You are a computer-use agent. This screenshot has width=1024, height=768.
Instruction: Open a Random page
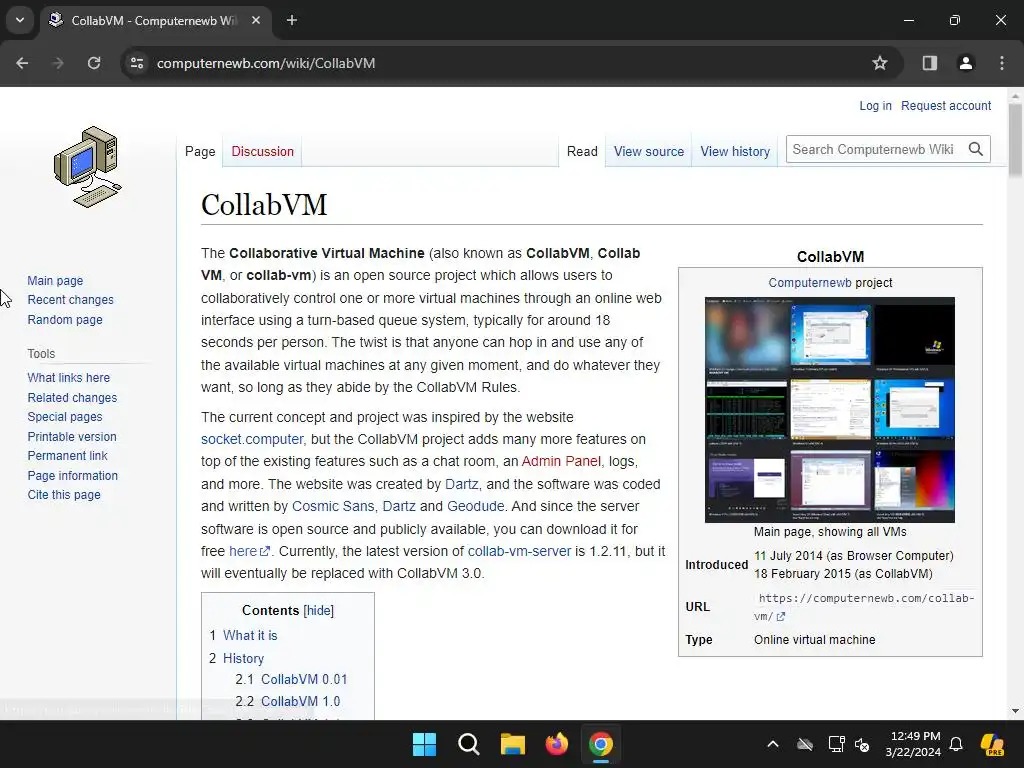pyautogui.click(x=65, y=319)
